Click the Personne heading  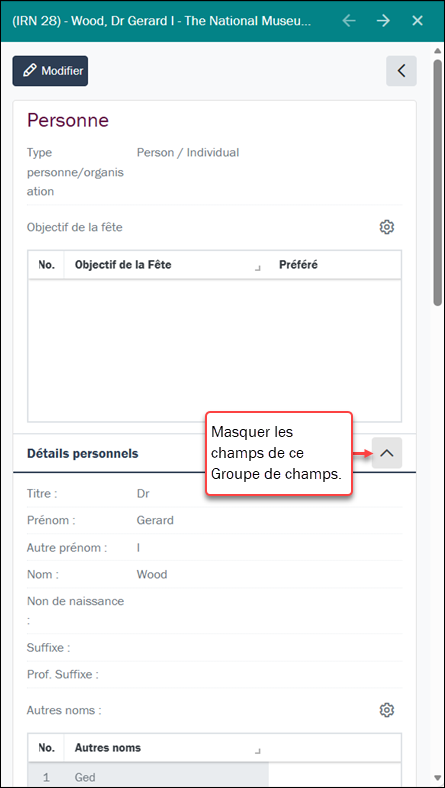pos(68,120)
